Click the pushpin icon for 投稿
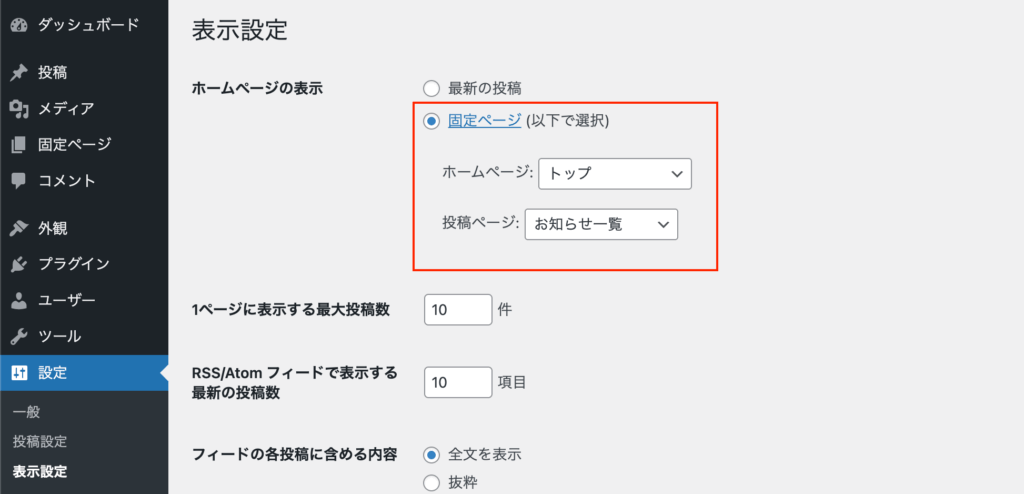1024x494 pixels. (x=18, y=72)
